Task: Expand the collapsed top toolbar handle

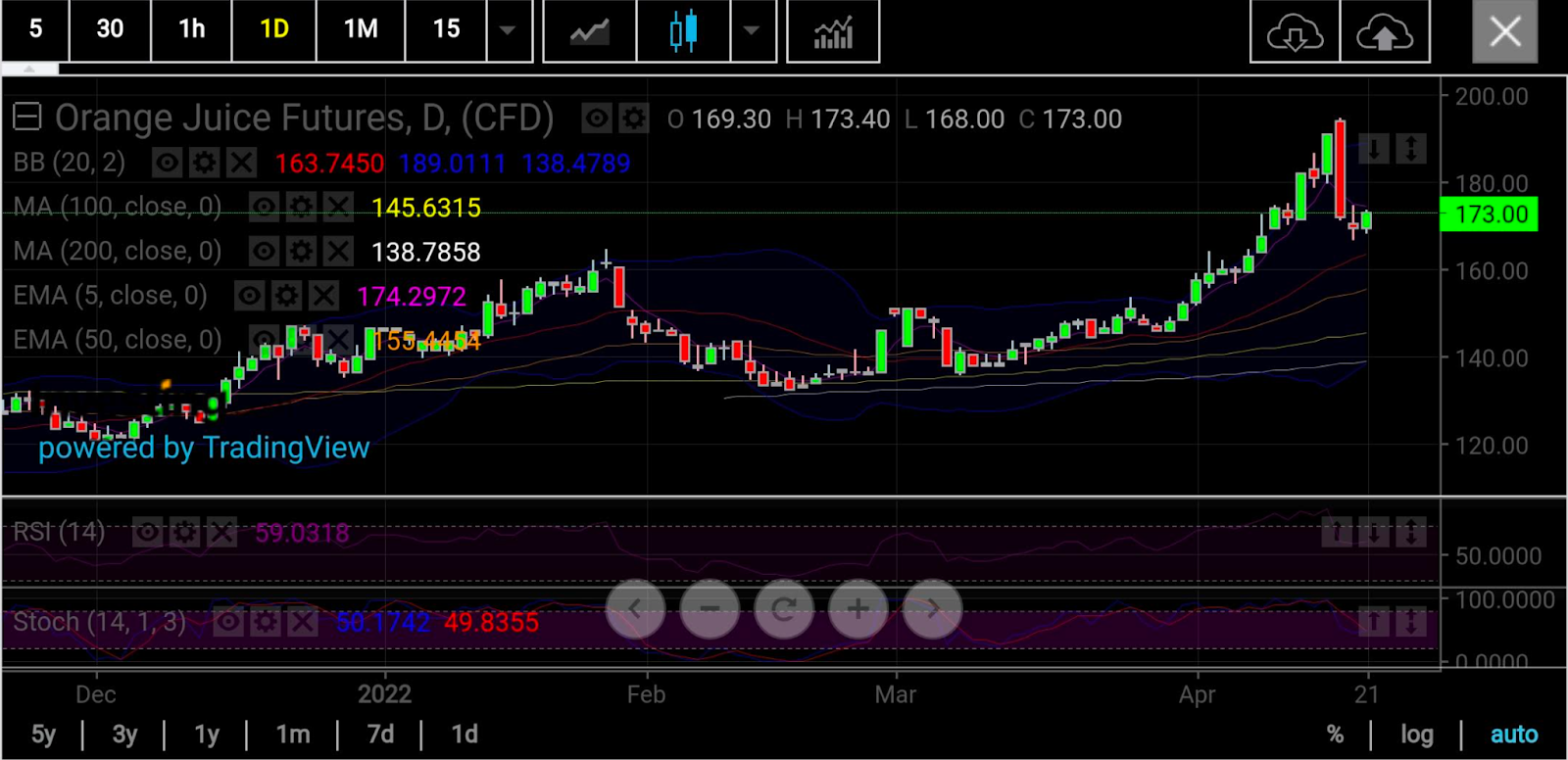Action: click(x=29, y=70)
